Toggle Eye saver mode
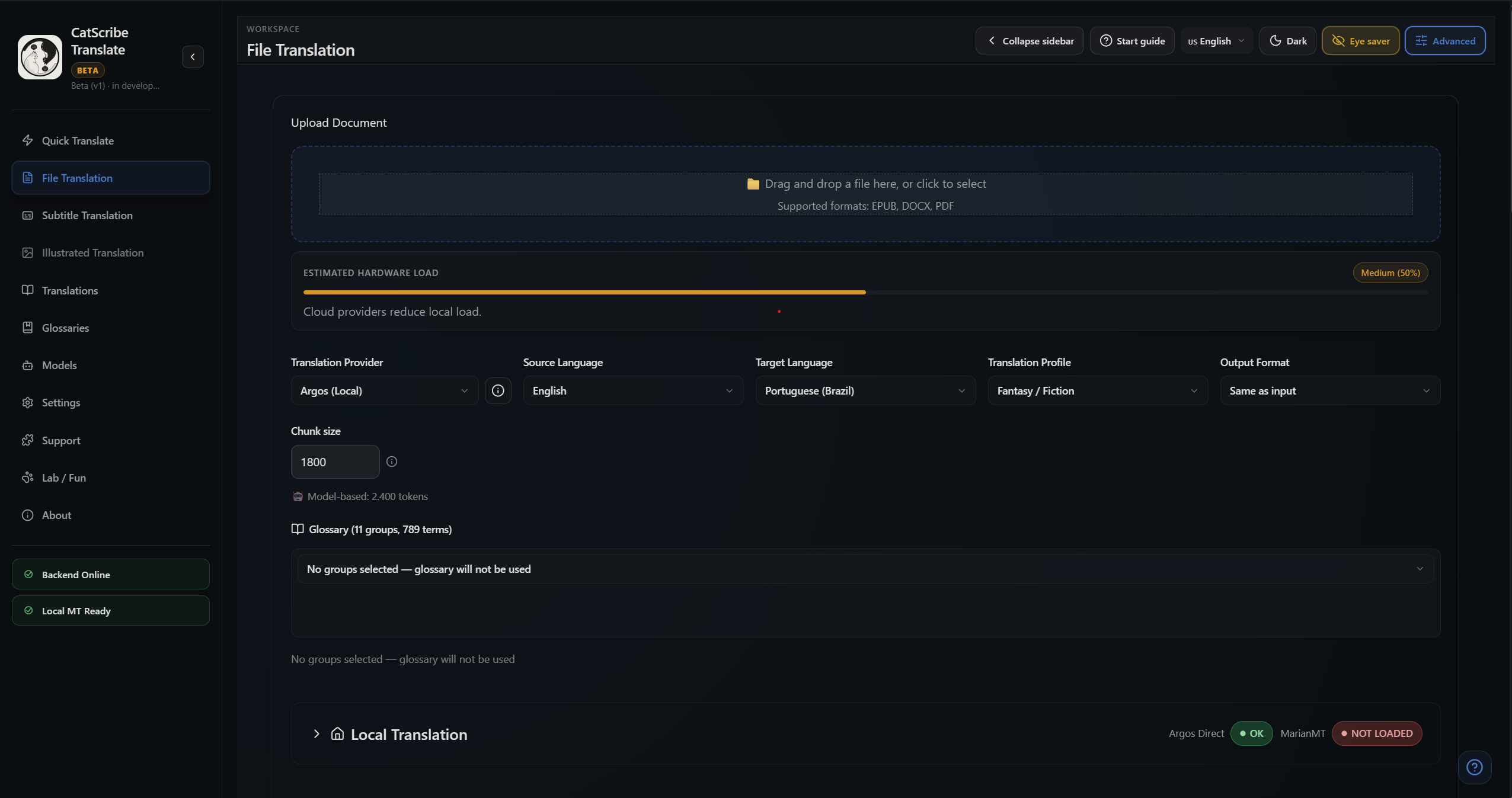 1360,41
